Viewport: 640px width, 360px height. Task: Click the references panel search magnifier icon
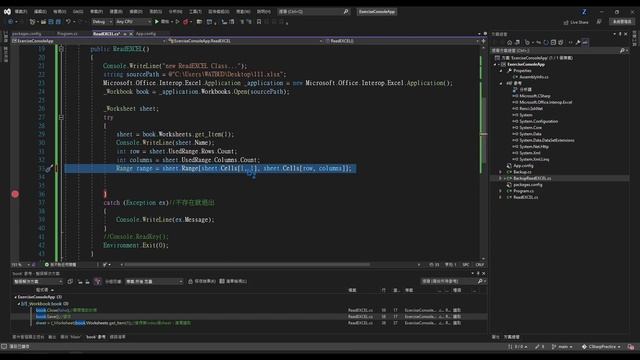tap(480, 281)
